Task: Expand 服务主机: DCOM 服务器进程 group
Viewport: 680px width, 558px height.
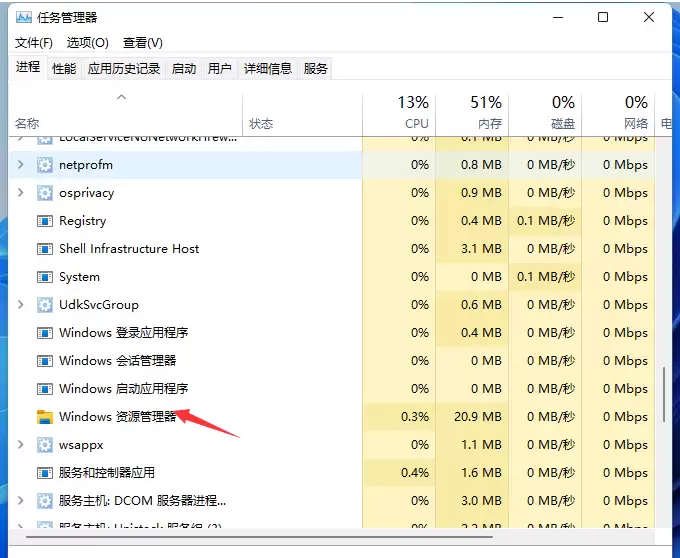Action: 20,501
